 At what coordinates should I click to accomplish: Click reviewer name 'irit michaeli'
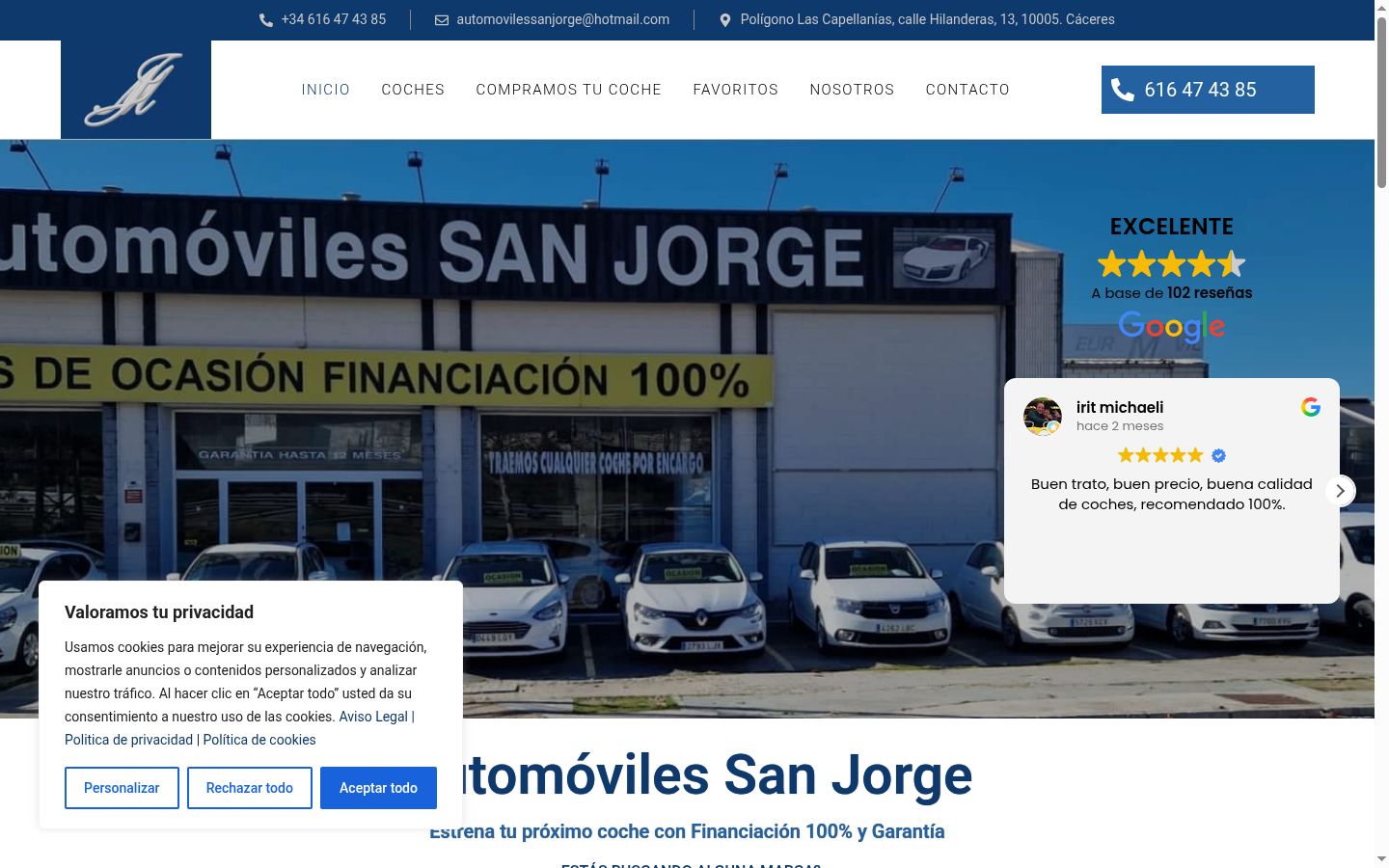pos(1120,407)
